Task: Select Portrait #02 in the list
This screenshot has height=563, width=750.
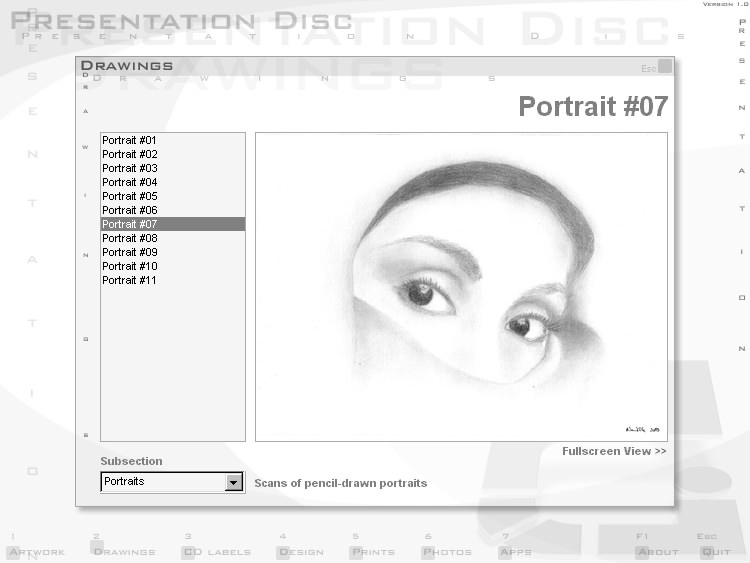Action: click(173, 154)
